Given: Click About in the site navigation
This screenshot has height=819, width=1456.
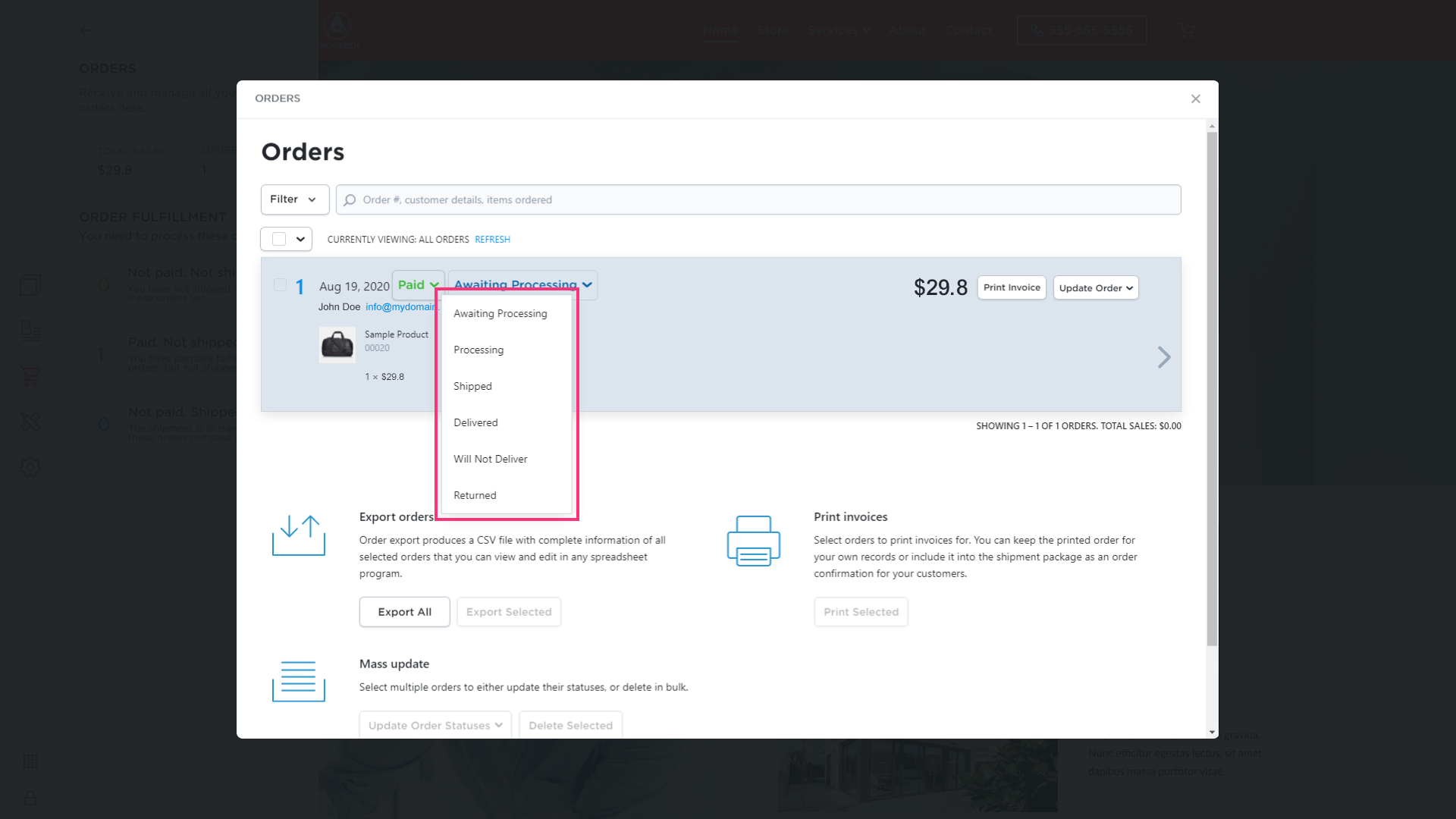Looking at the screenshot, I should point(908,30).
